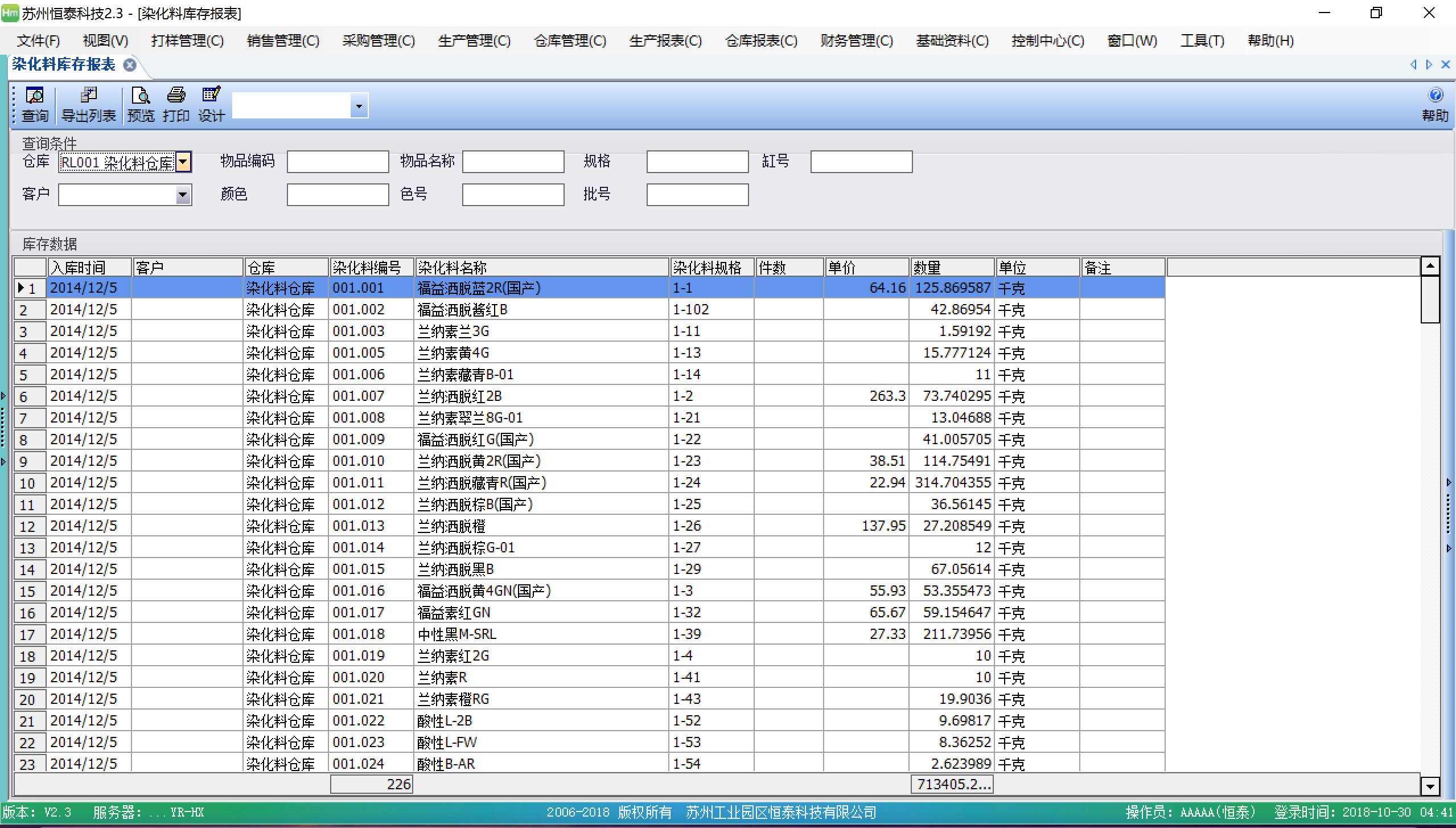Open the 文件(F) menu
1456x828 pixels.
(38, 41)
